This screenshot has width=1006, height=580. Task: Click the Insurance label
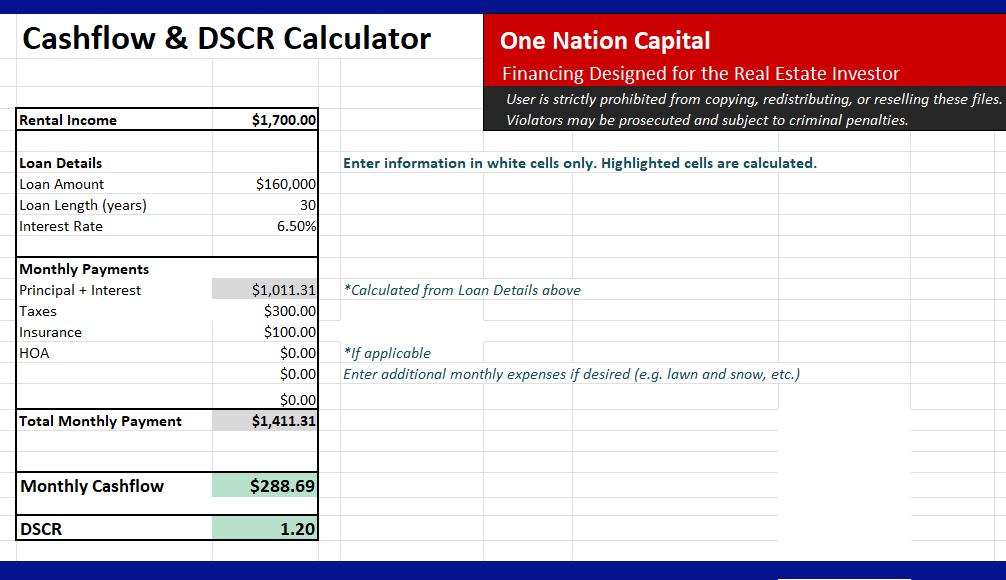[51, 332]
